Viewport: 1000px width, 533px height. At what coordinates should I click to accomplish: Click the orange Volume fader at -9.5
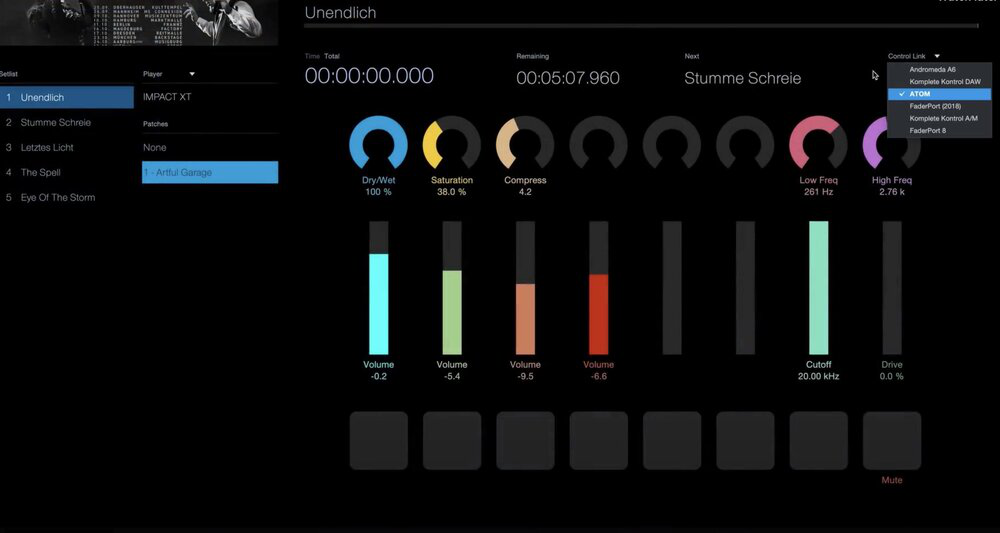coord(525,288)
